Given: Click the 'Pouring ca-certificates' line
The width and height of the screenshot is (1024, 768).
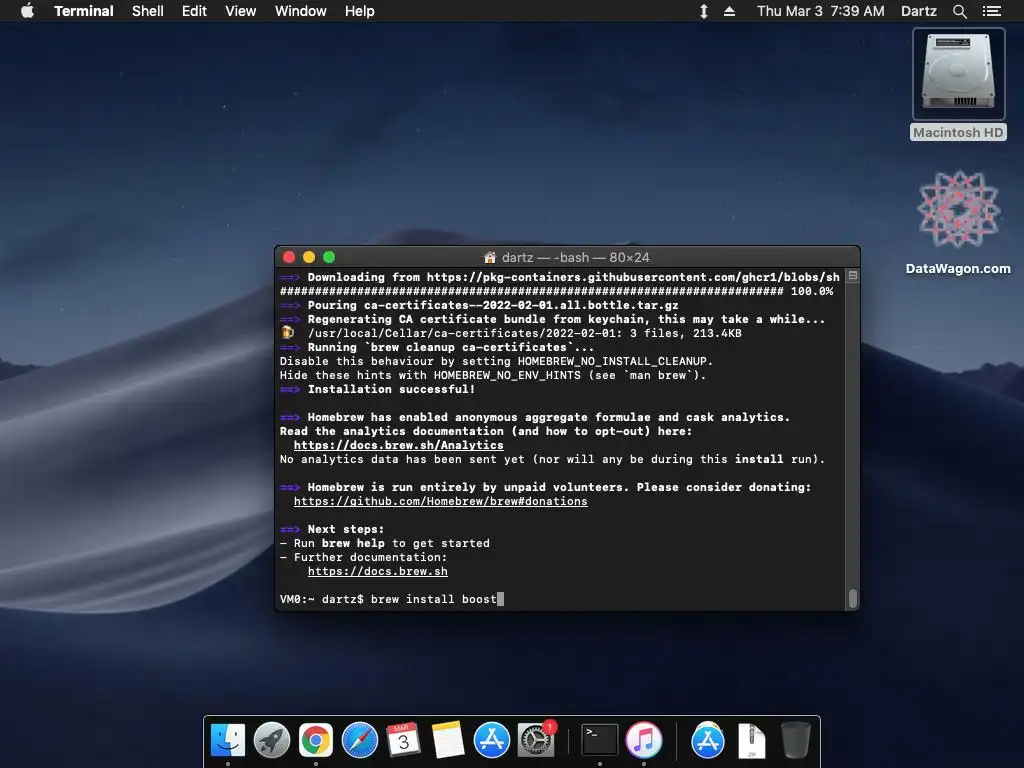Looking at the screenshot, I should point(479,306).
